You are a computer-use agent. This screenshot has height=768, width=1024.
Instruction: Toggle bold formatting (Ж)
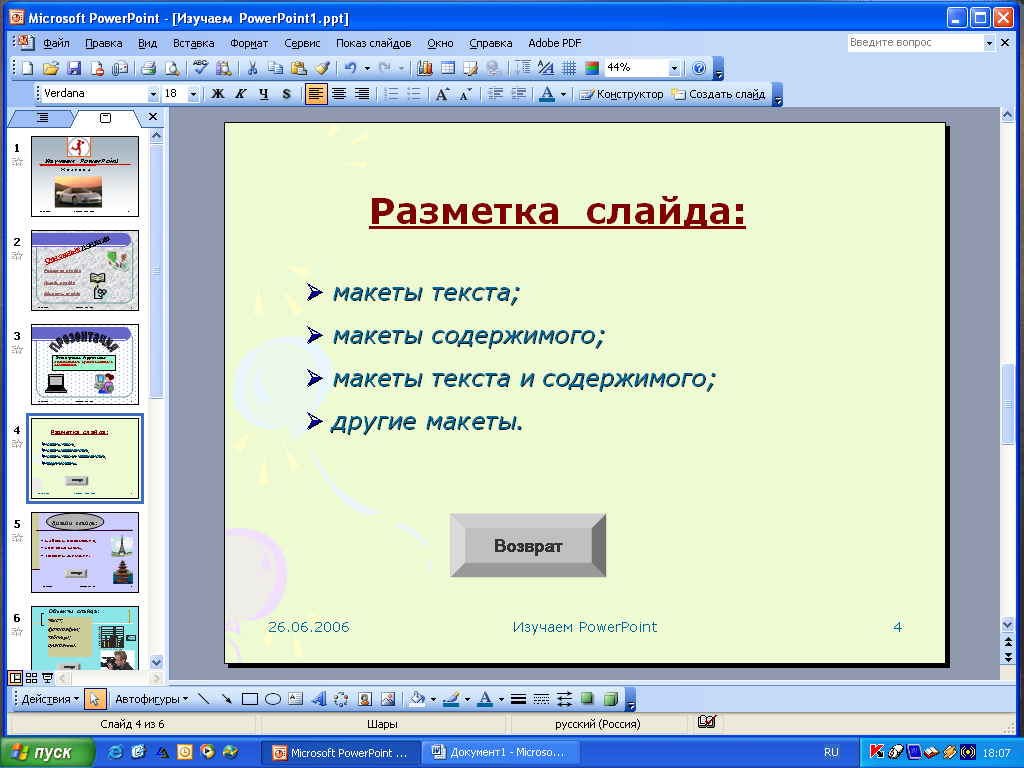tap(218, 94)
